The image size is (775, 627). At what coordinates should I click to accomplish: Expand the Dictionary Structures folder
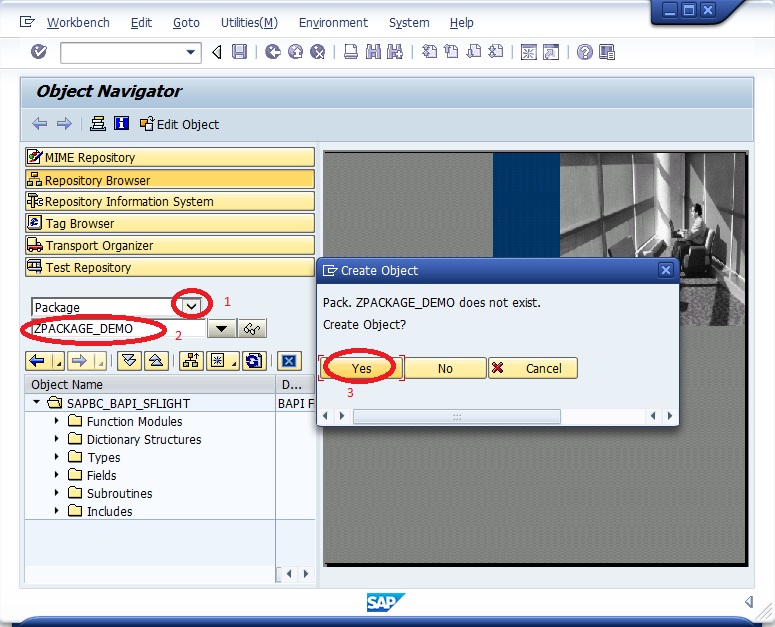point(56,439)
